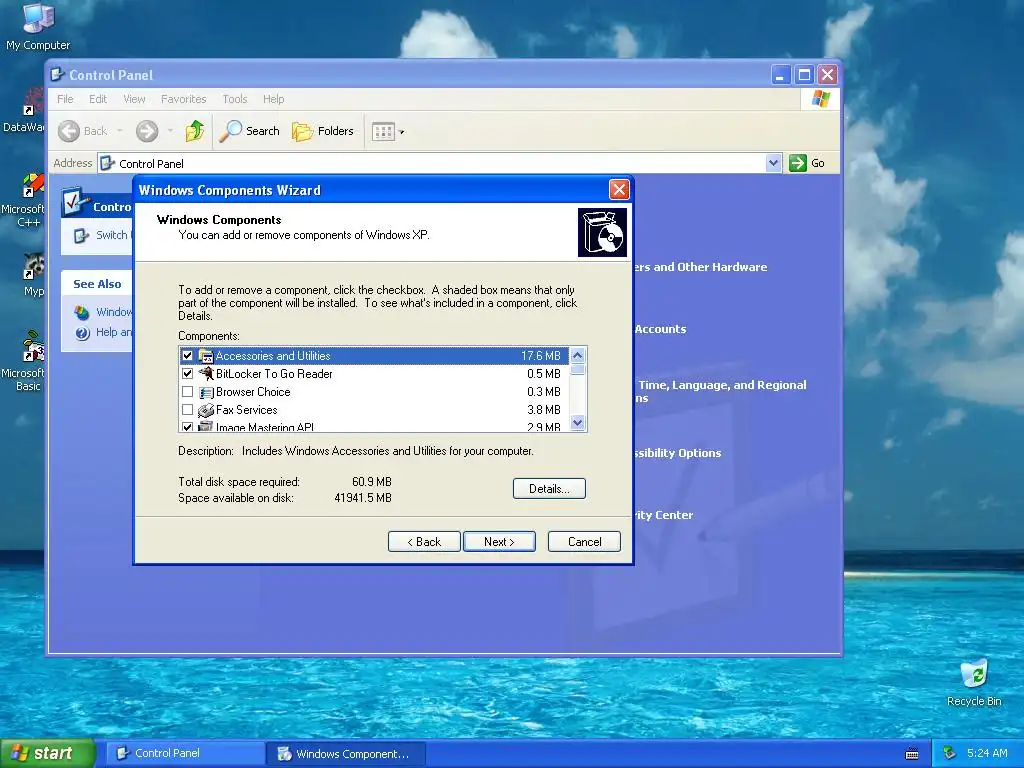The width and height of the screenshot is (1024, 768).
Task: Open Date, Time, Language, and Regional category
Action: [721, 391]
